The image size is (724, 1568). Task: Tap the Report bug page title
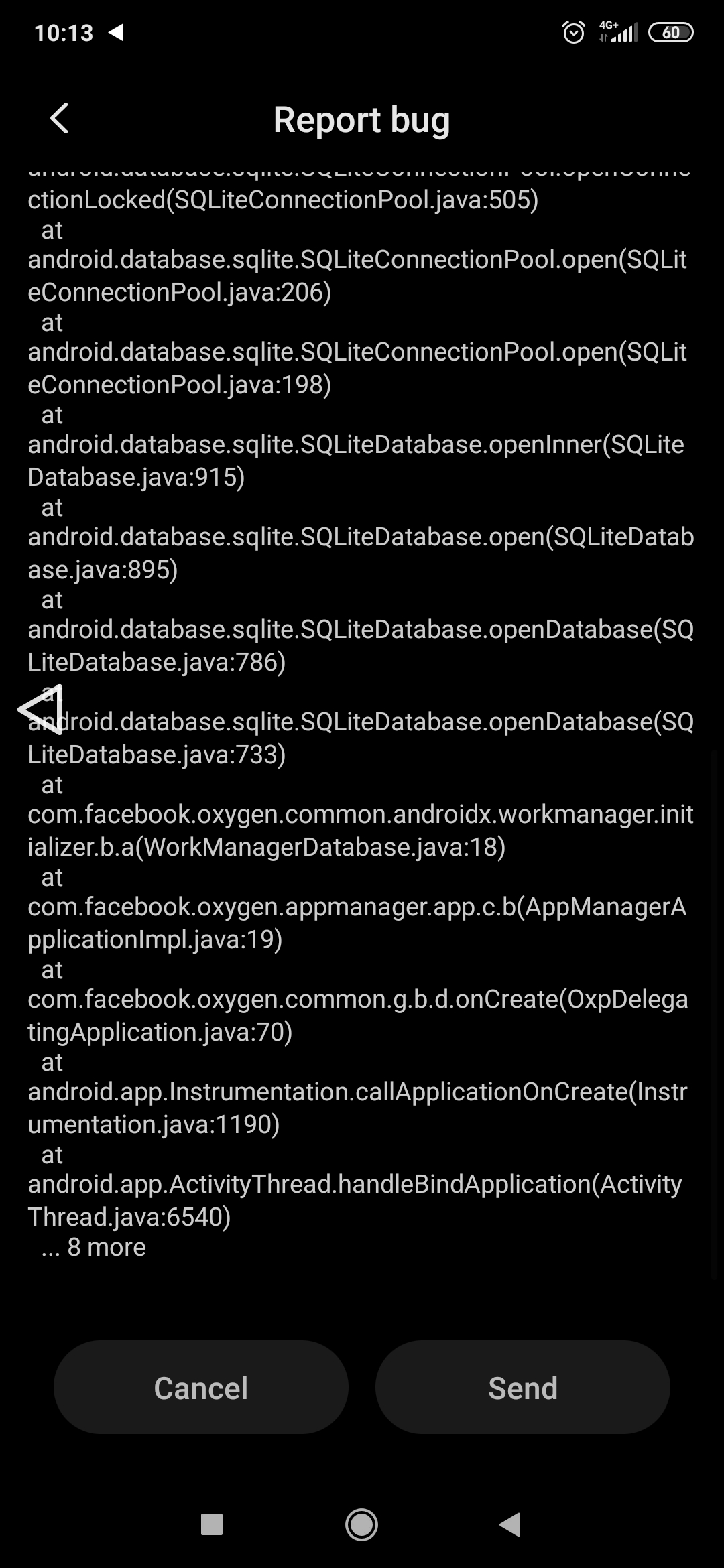361,120
